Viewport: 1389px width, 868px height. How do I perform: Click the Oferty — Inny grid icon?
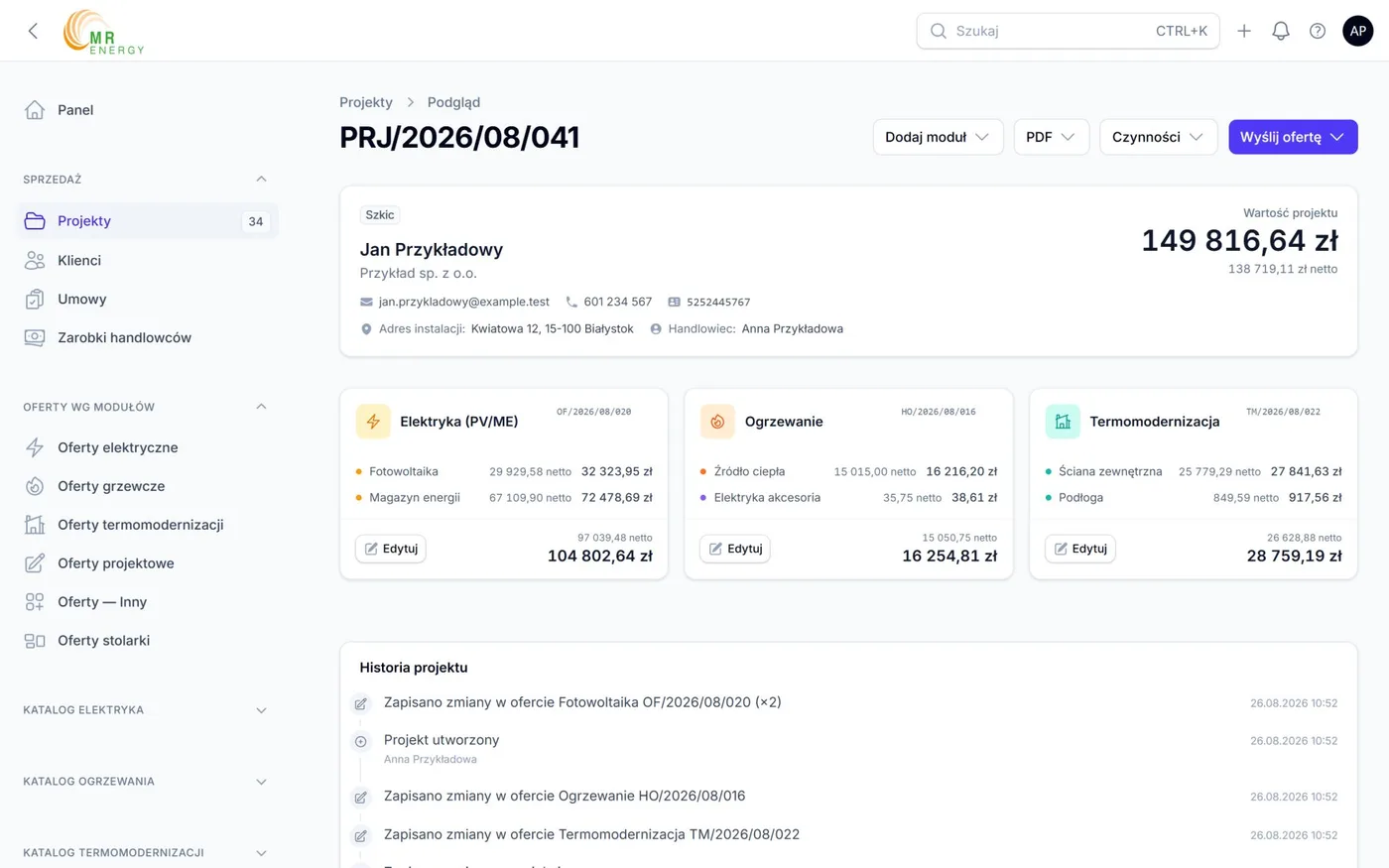[35, 602]
